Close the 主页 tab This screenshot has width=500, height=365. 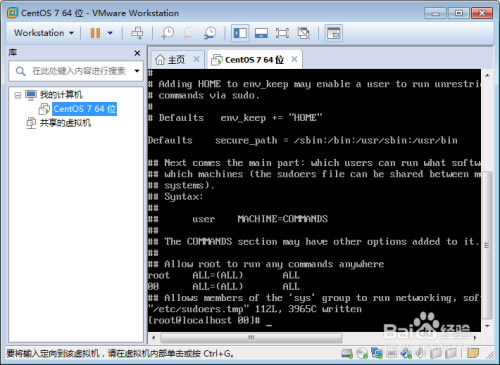pos(196,59)
